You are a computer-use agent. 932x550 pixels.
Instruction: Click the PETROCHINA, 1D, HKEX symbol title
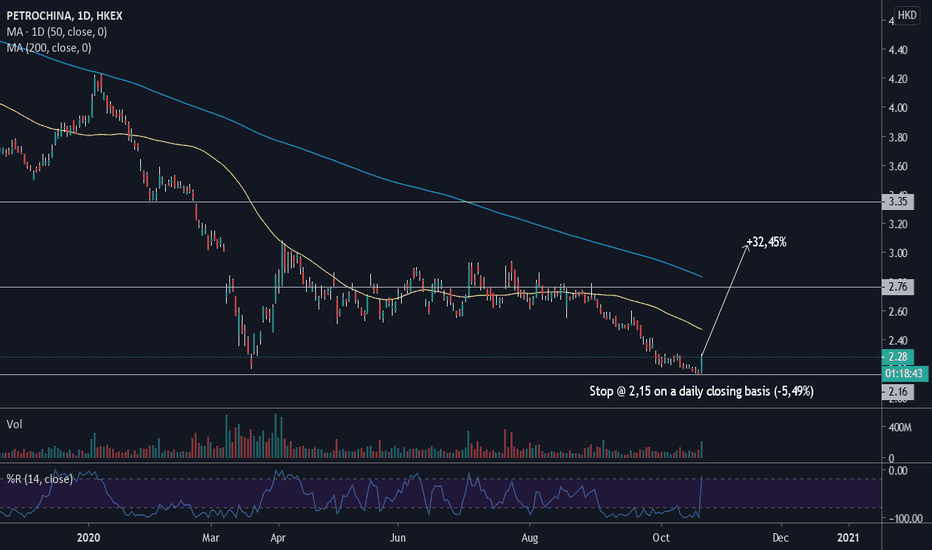[64, 16]
